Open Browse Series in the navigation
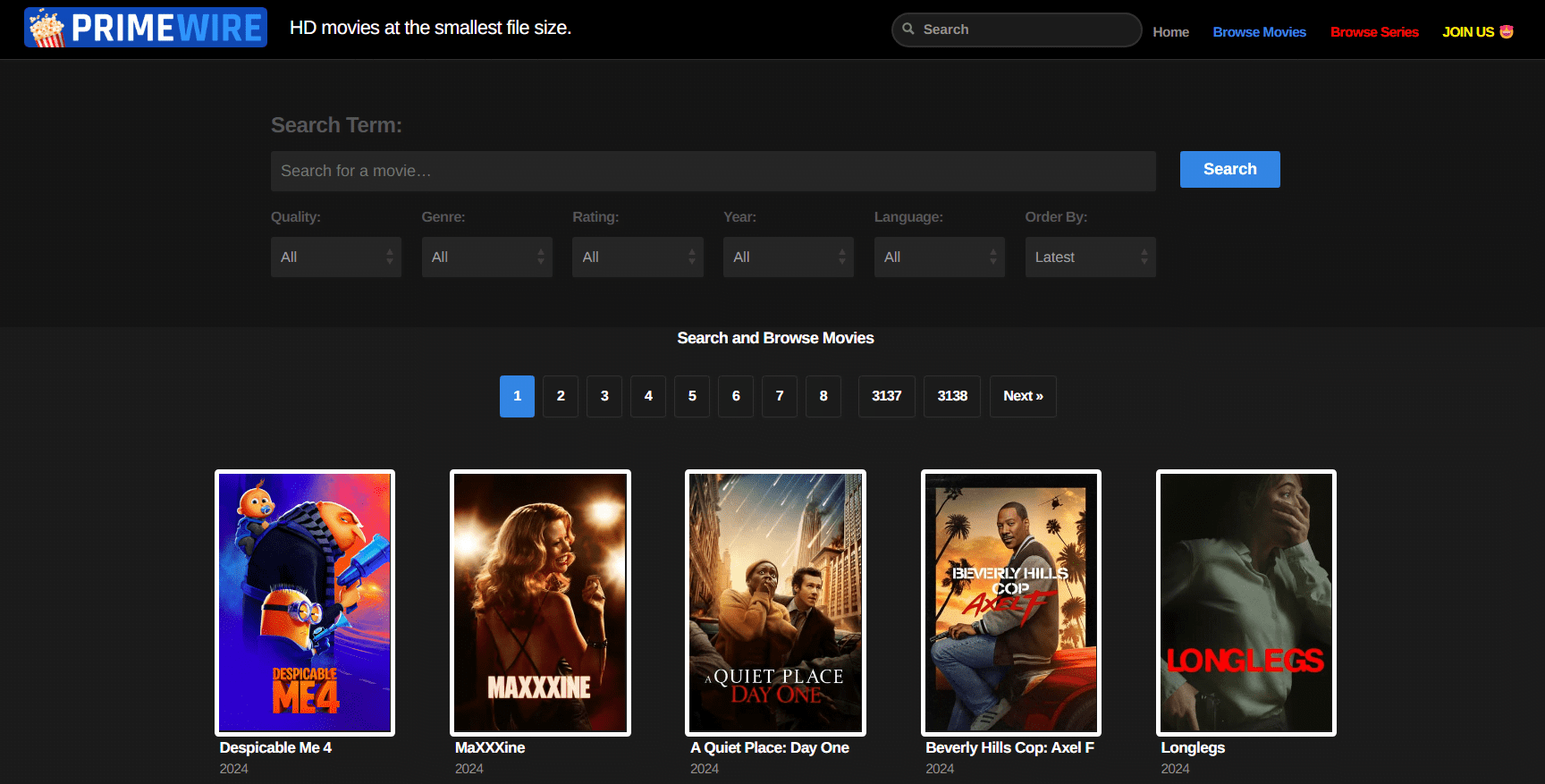The height and width of the screenshot is (784, 1545). (1374, 32)
